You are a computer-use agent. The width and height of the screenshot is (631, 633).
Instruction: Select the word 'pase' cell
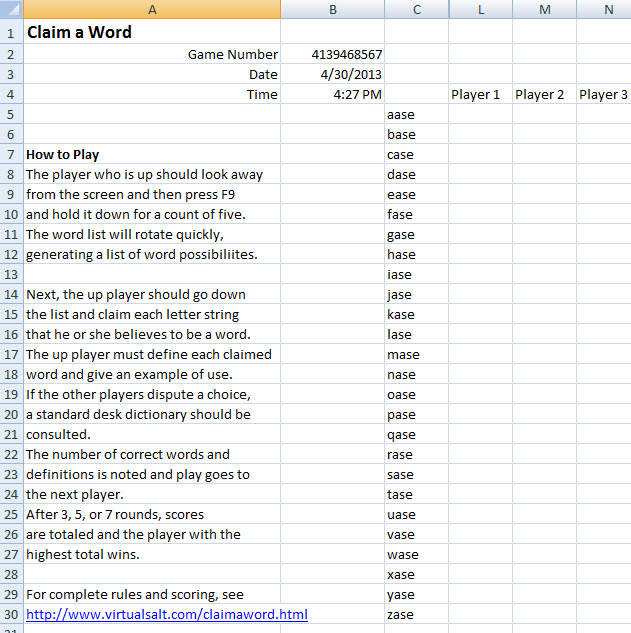417,414
